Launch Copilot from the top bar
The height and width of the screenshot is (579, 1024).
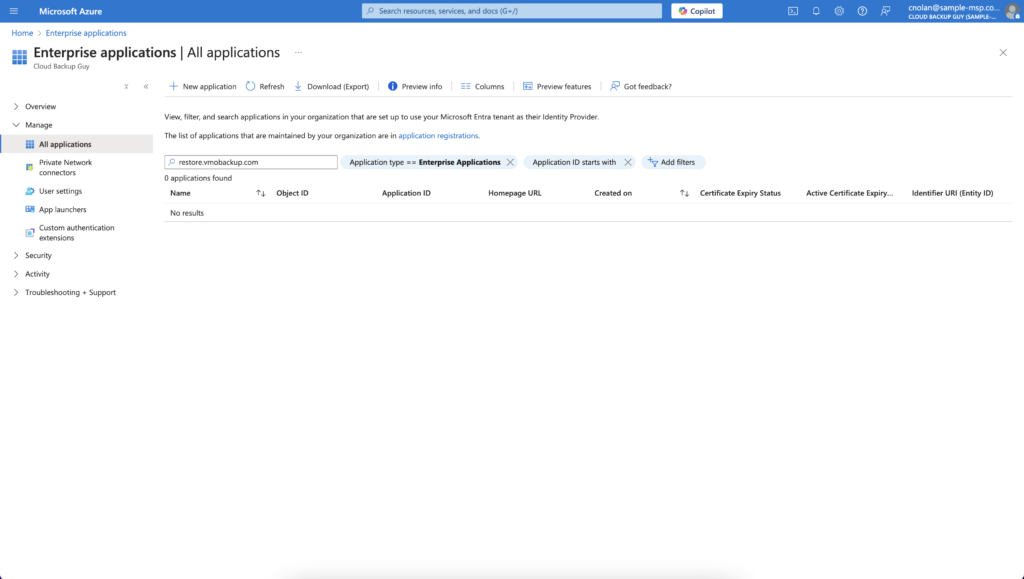697,11
